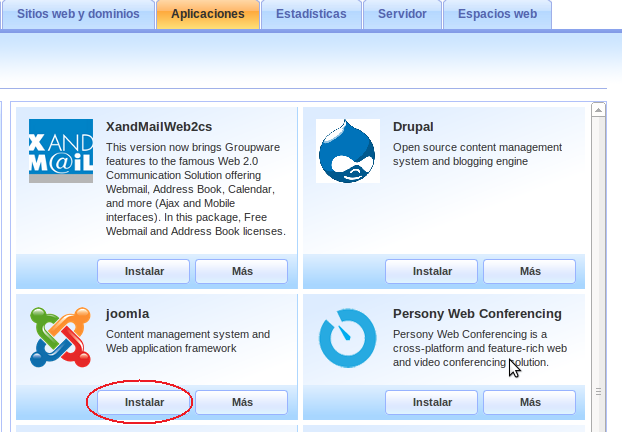Click the joomla title text
Screen dimensions: 622x432
point(127,314)
